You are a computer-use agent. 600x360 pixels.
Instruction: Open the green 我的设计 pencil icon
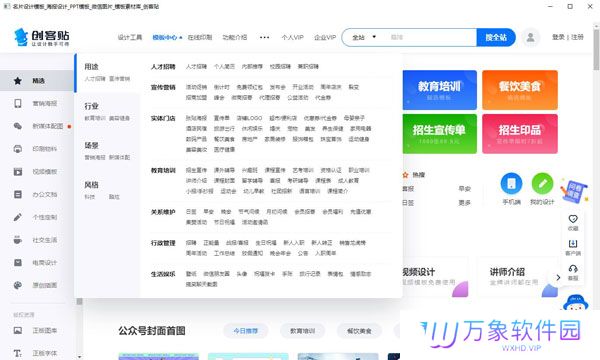tap(542, 184)
